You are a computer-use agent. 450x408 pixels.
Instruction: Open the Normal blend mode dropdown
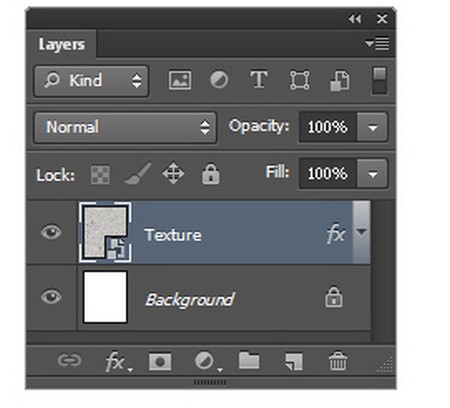coord(125,127)
